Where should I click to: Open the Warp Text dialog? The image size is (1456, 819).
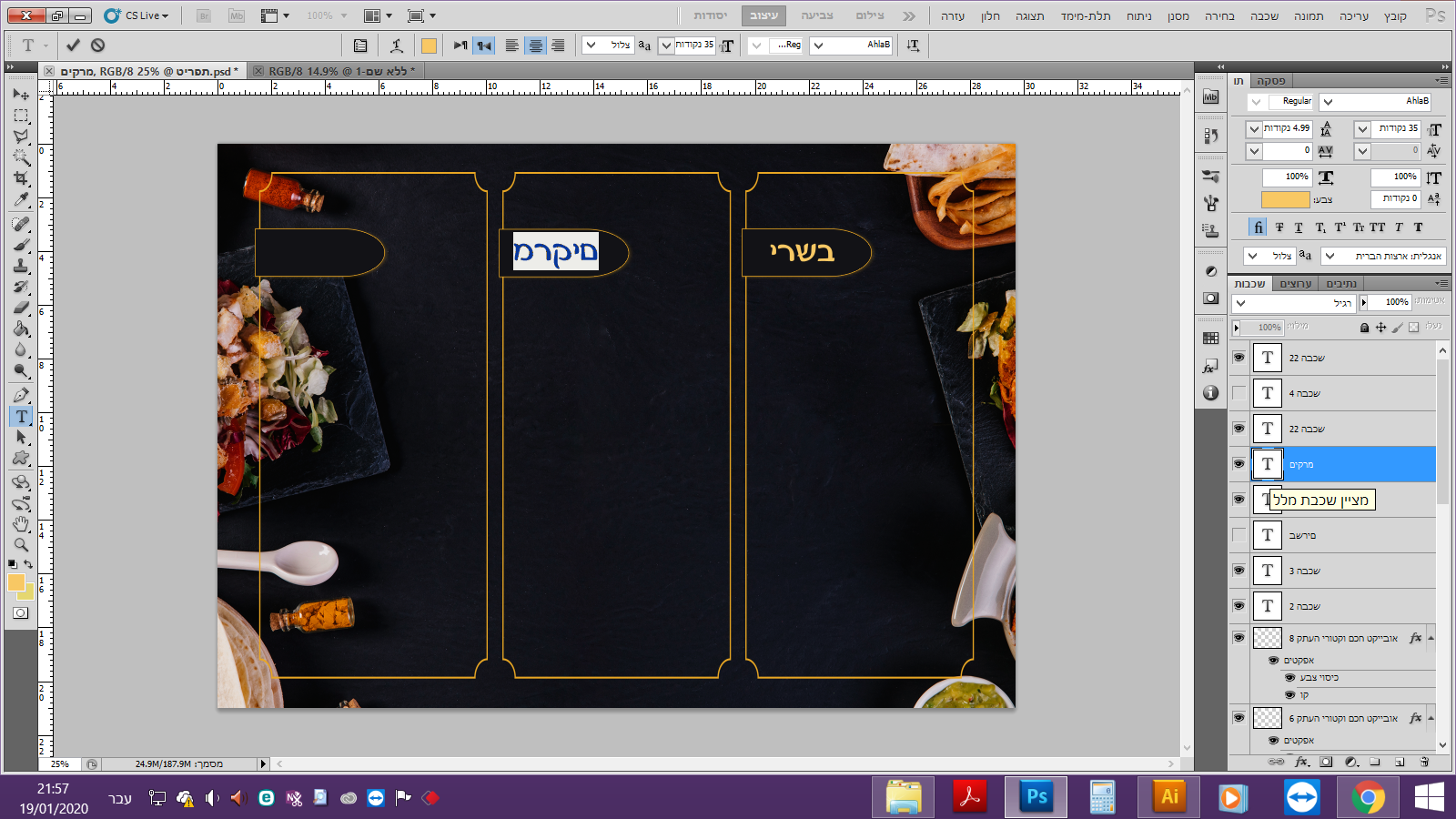[x=397, y=45]
